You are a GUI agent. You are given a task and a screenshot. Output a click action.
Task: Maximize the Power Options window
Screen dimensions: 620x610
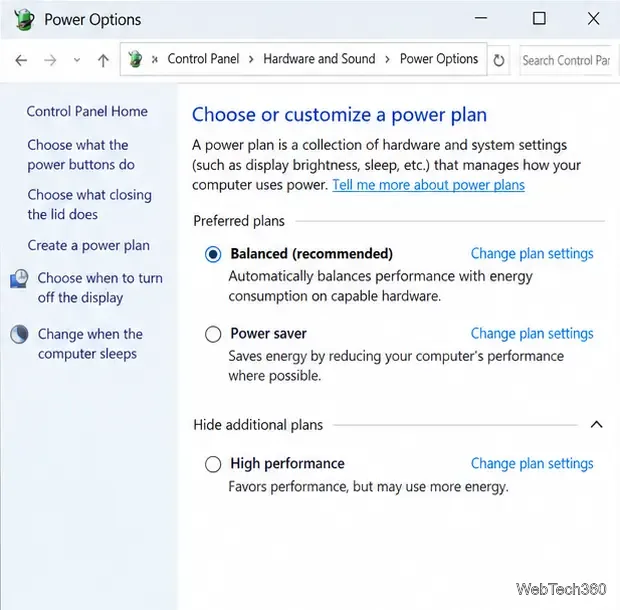coord(539,18)
